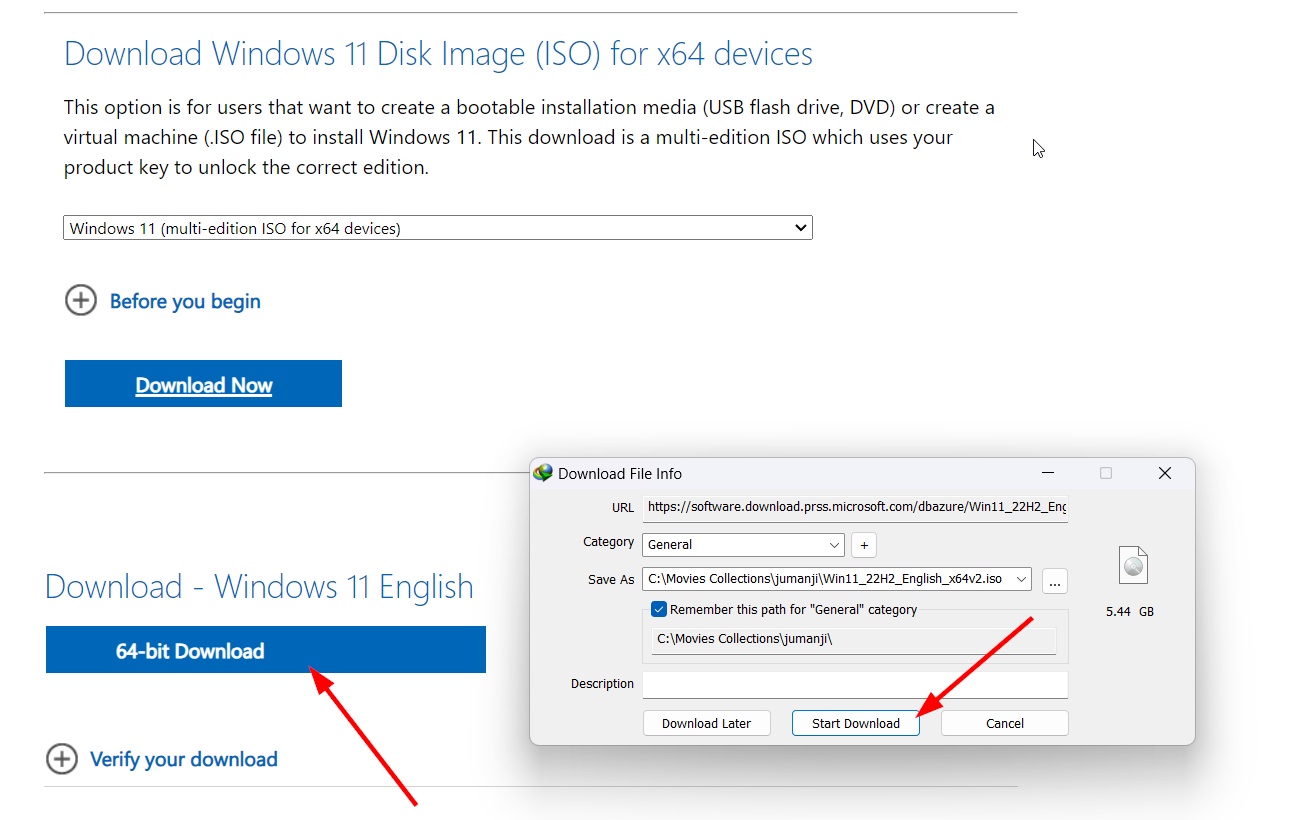Click the URL field in Download File Info
Viewport: 1313px width, 820px height.
(x=855, y=507)
